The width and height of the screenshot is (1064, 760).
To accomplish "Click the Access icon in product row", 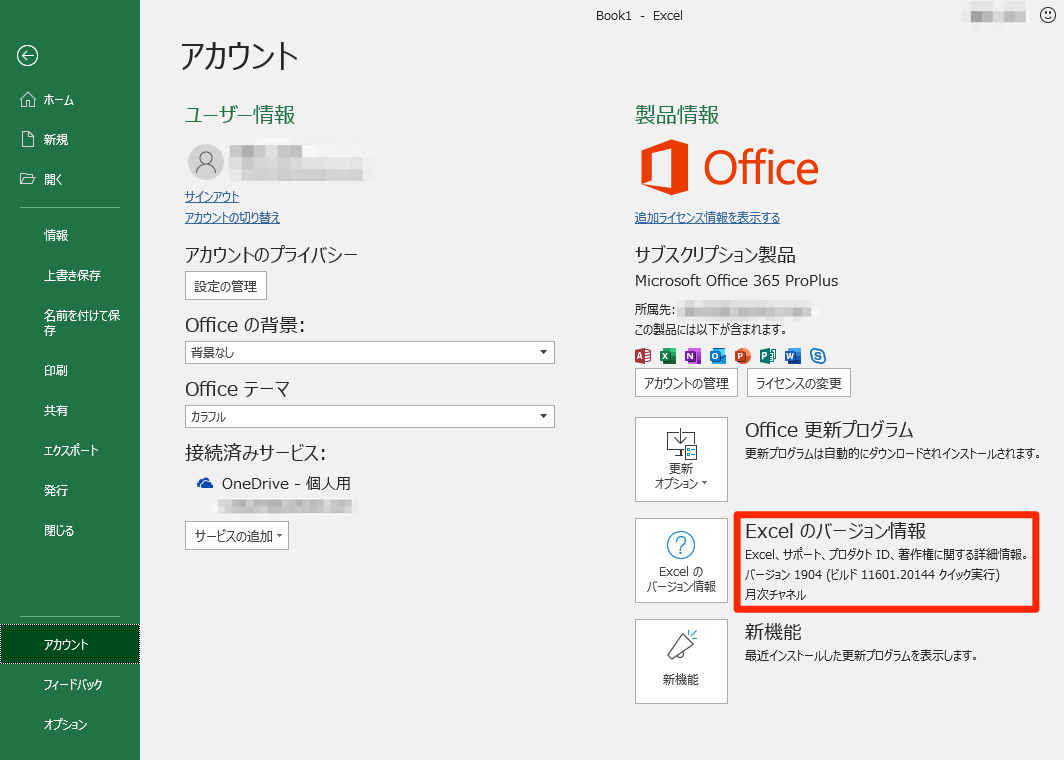I will point(642,355).
